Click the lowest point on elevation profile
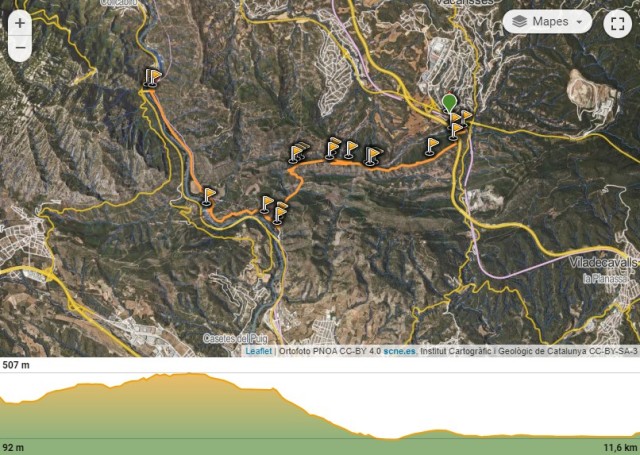This screenshot has height=455, width=640. coord(392,439)
